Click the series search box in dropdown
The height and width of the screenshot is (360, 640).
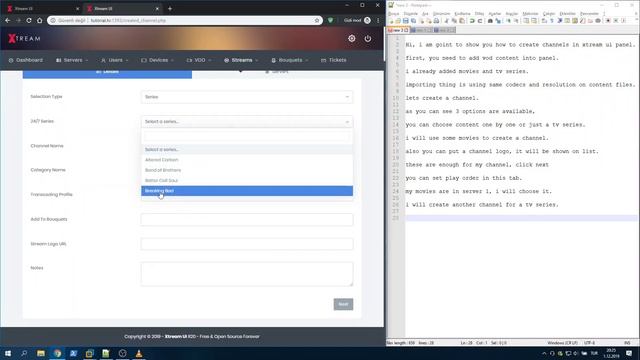tap(247, 137)
